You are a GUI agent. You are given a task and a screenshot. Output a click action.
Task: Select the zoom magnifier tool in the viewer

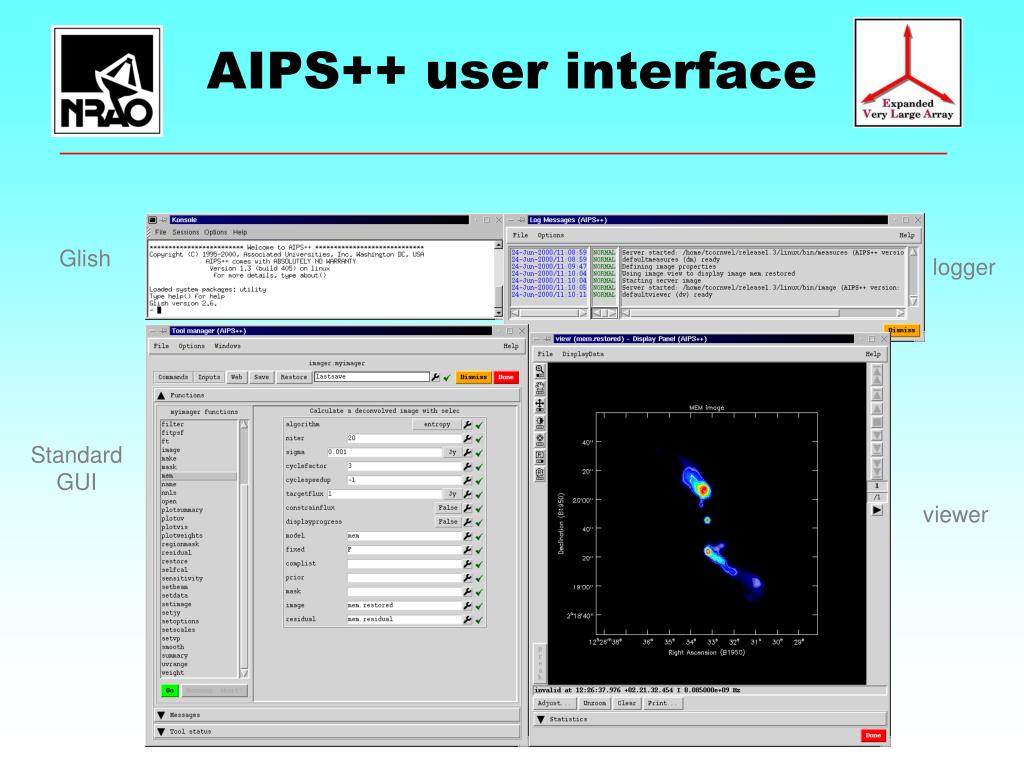[540, 371]
